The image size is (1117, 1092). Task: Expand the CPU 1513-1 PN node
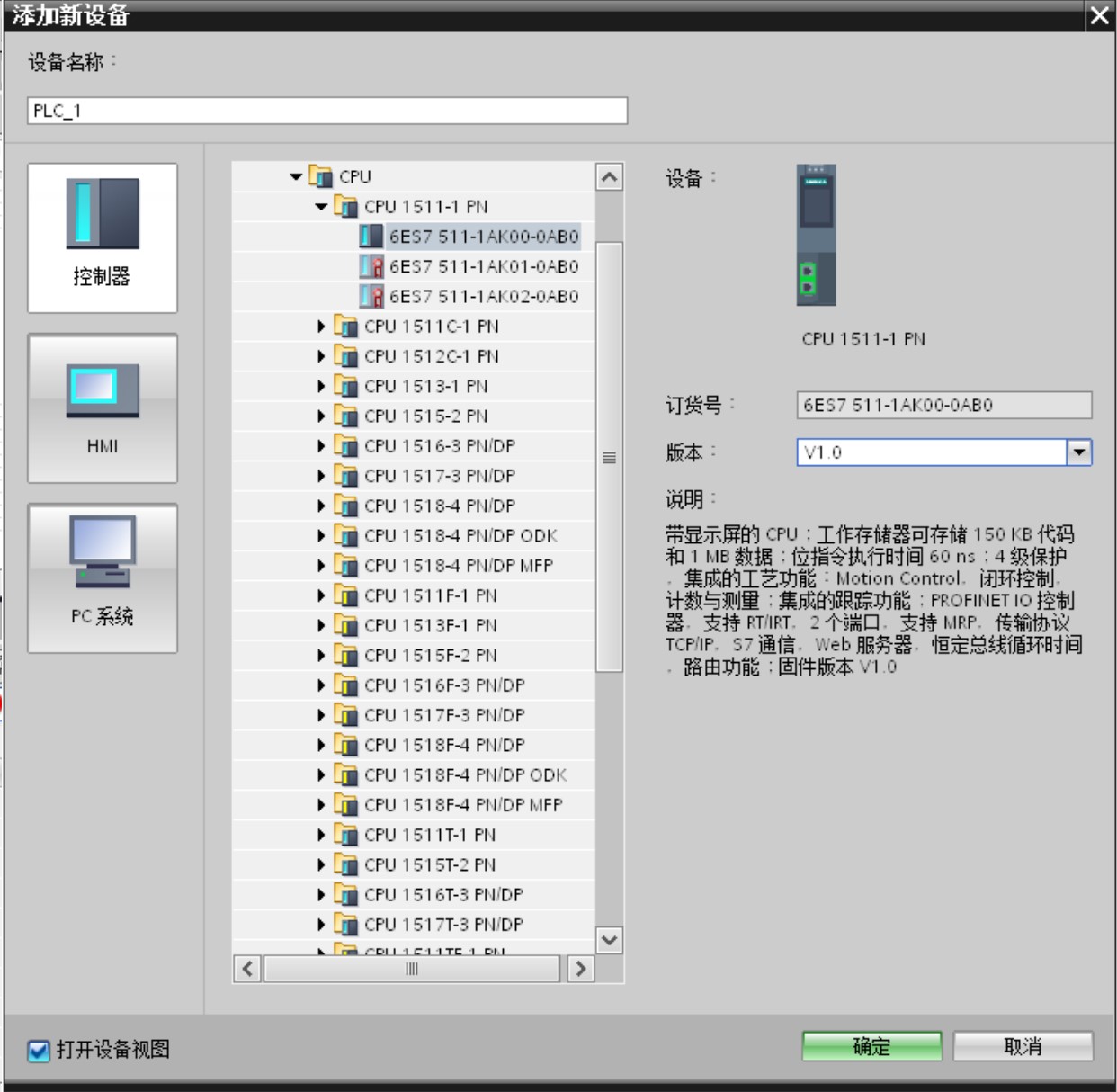click(321, 386)
